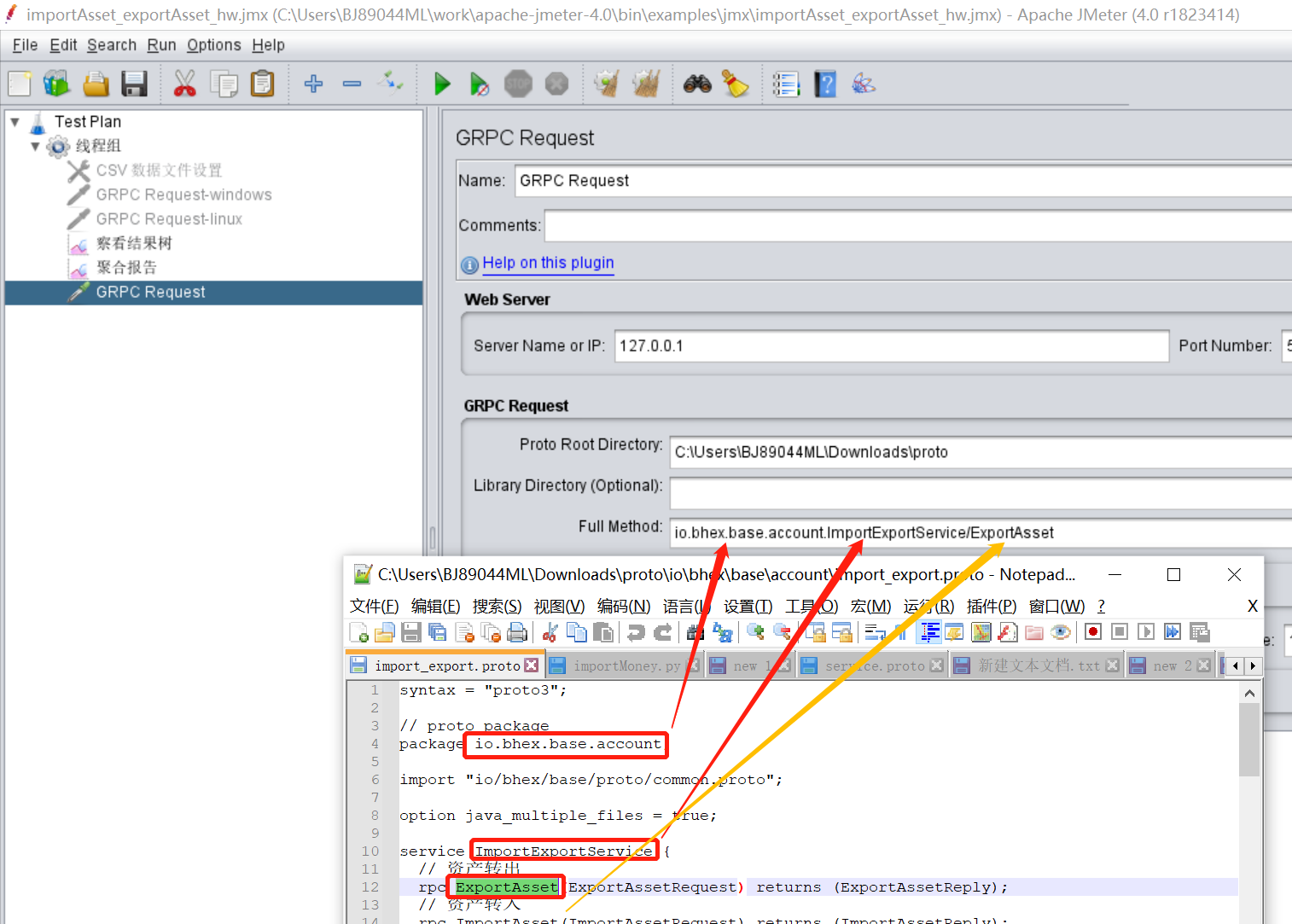The height and width of the screenshot is (924, 1292).
Task: Click JMeter Cut scissors icon
Action: 184,84
